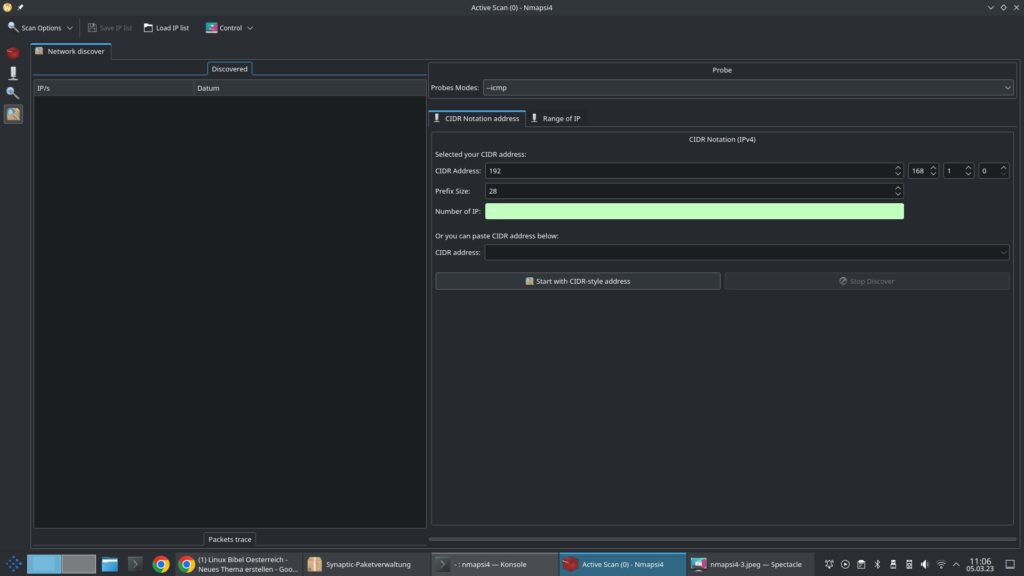Select the Packets trace tab

tap(229, 539)
